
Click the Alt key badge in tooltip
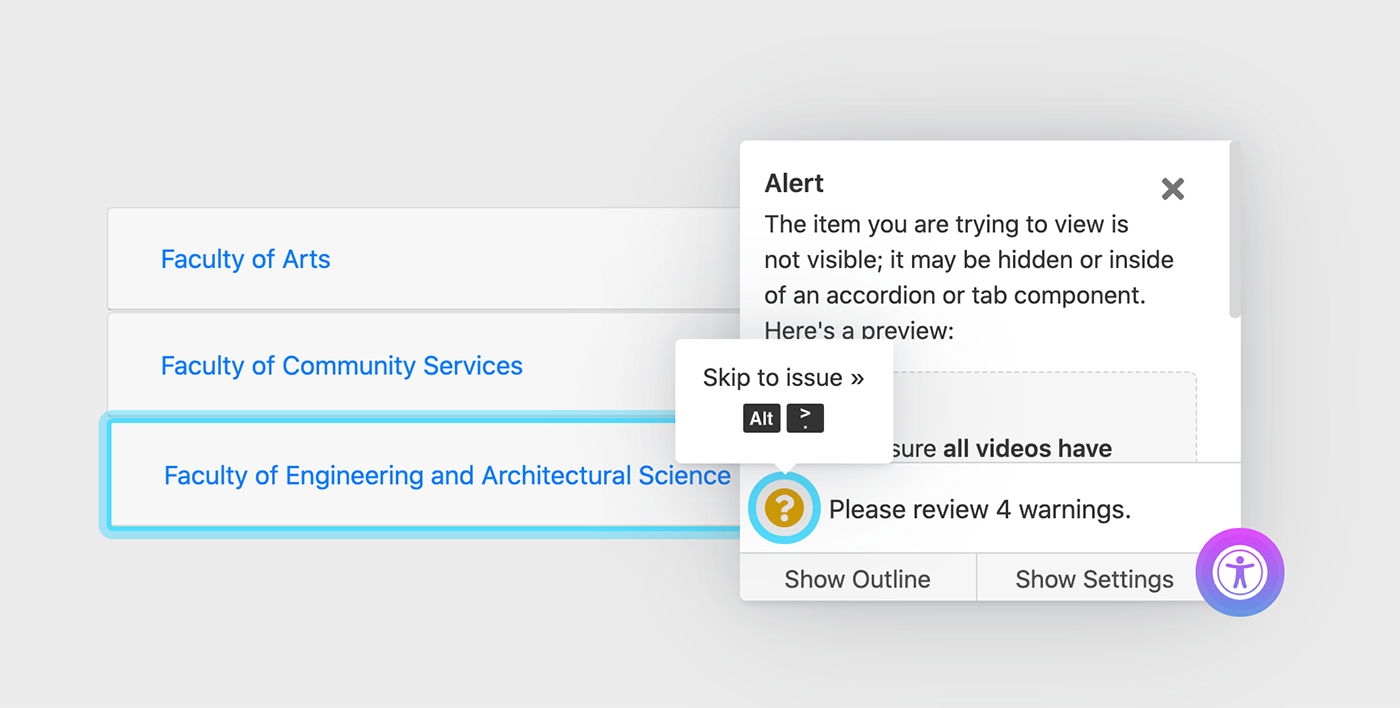[x=762, y=418]
